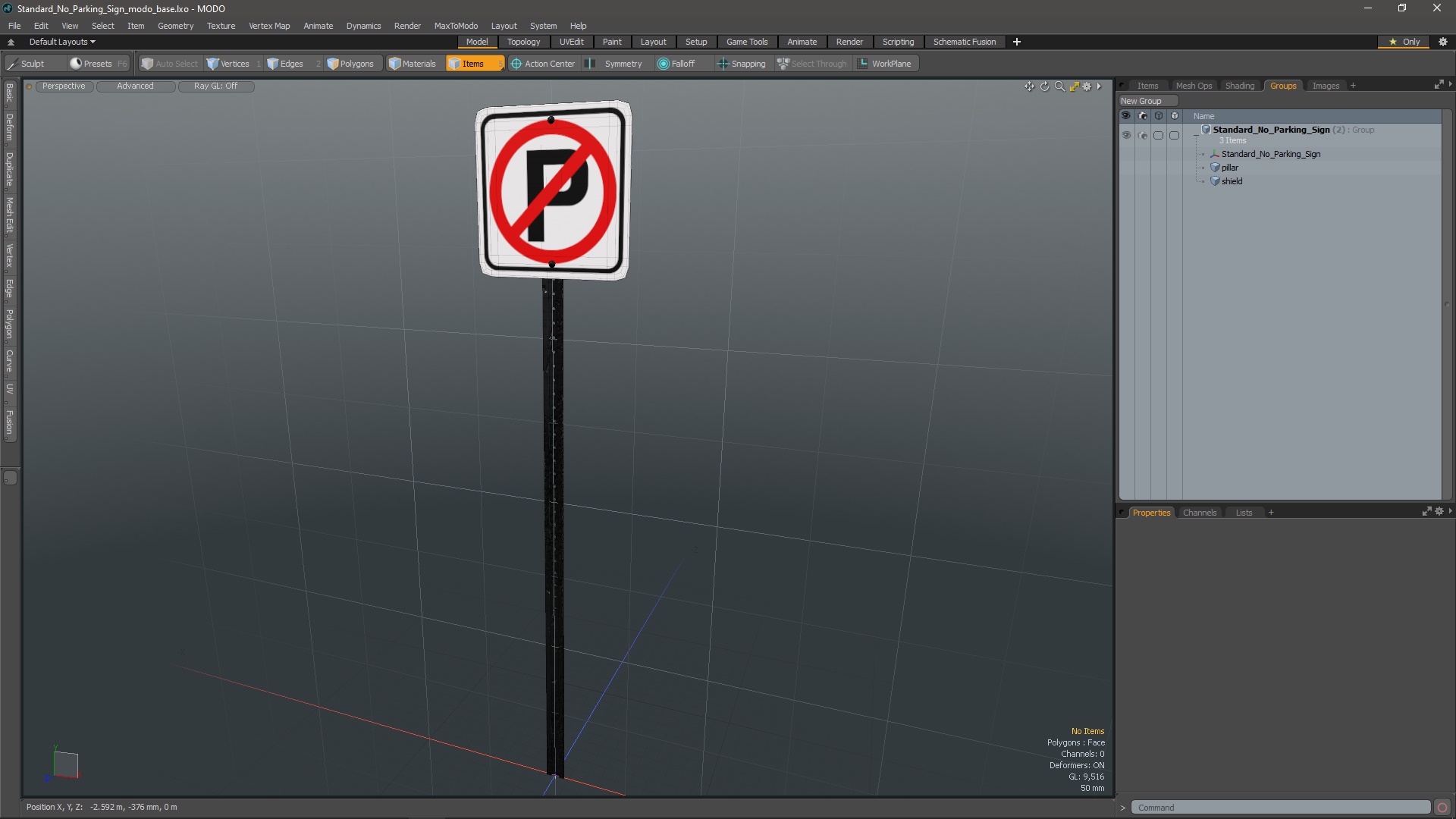This screenshot has width=1456, height=819.
Task: Toggle the first checkbox in the group row
Action: point(1158,135)
